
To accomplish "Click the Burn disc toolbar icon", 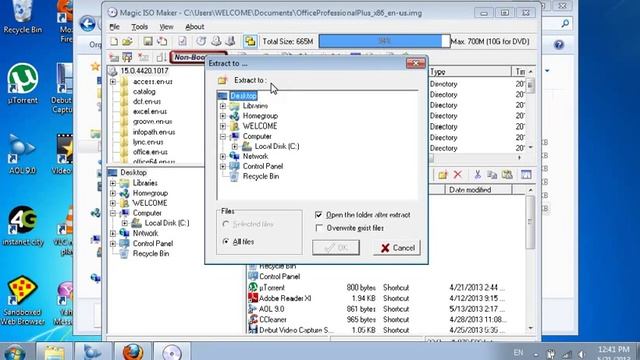I will tap(216, 41).
